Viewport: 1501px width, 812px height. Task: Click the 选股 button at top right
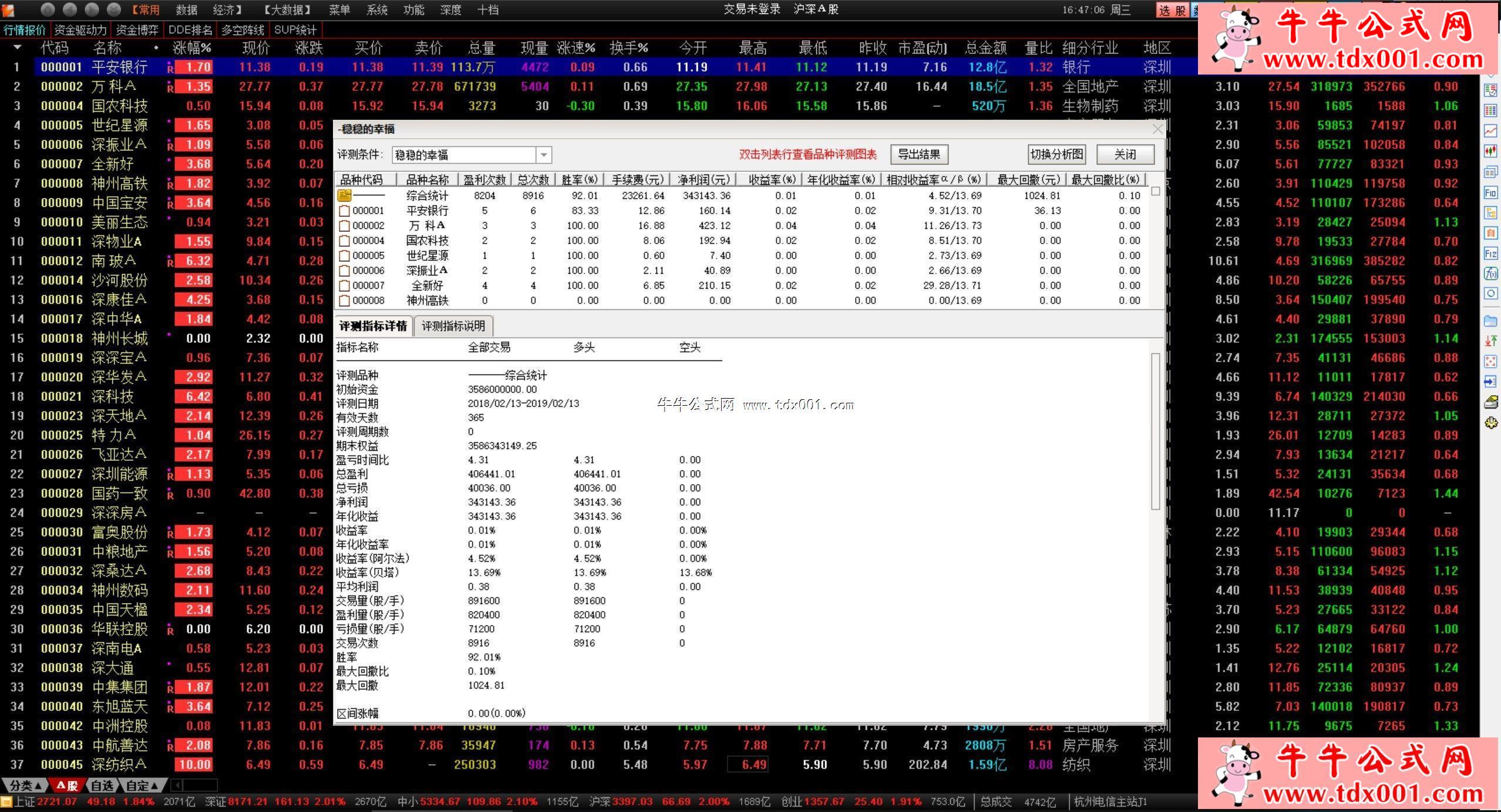pos(1173,10)
